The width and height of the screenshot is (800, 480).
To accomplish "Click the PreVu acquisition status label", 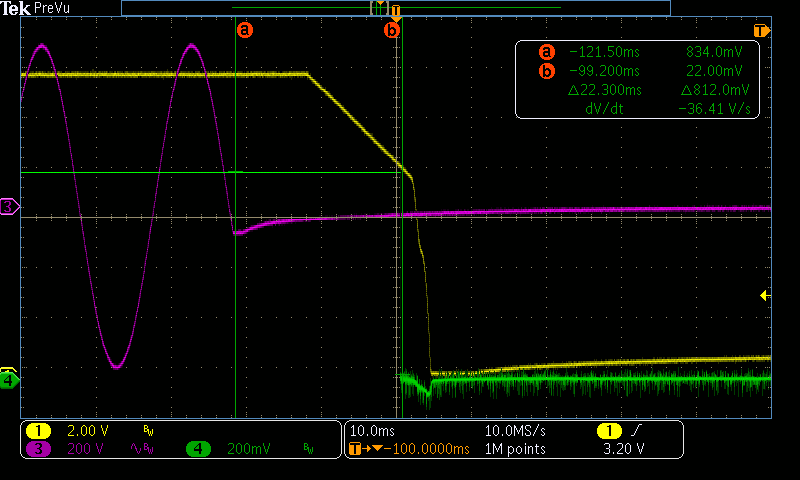I will [50, 8].
